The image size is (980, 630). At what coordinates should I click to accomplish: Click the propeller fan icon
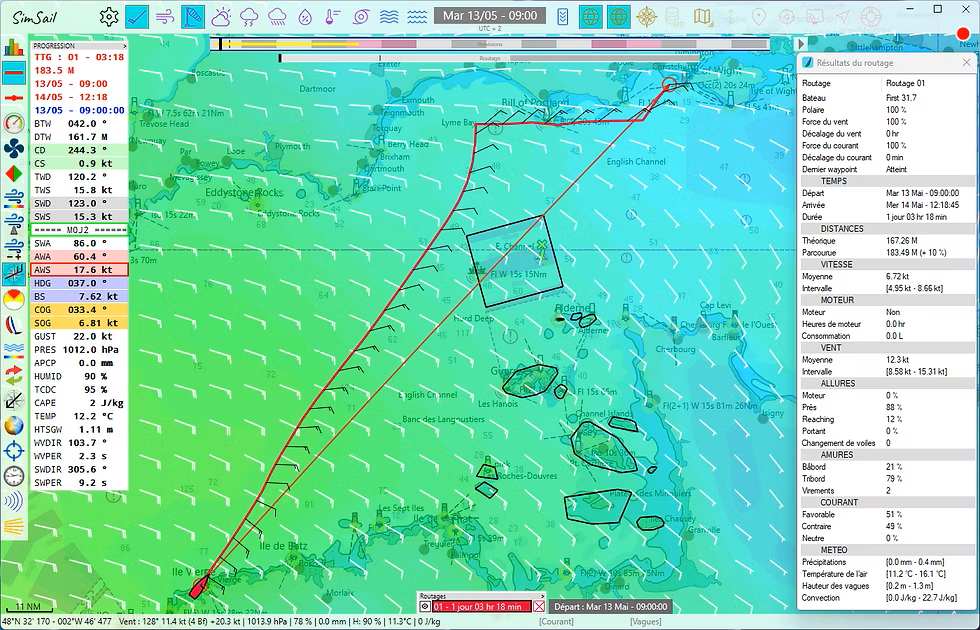click(x=13, y=150)
